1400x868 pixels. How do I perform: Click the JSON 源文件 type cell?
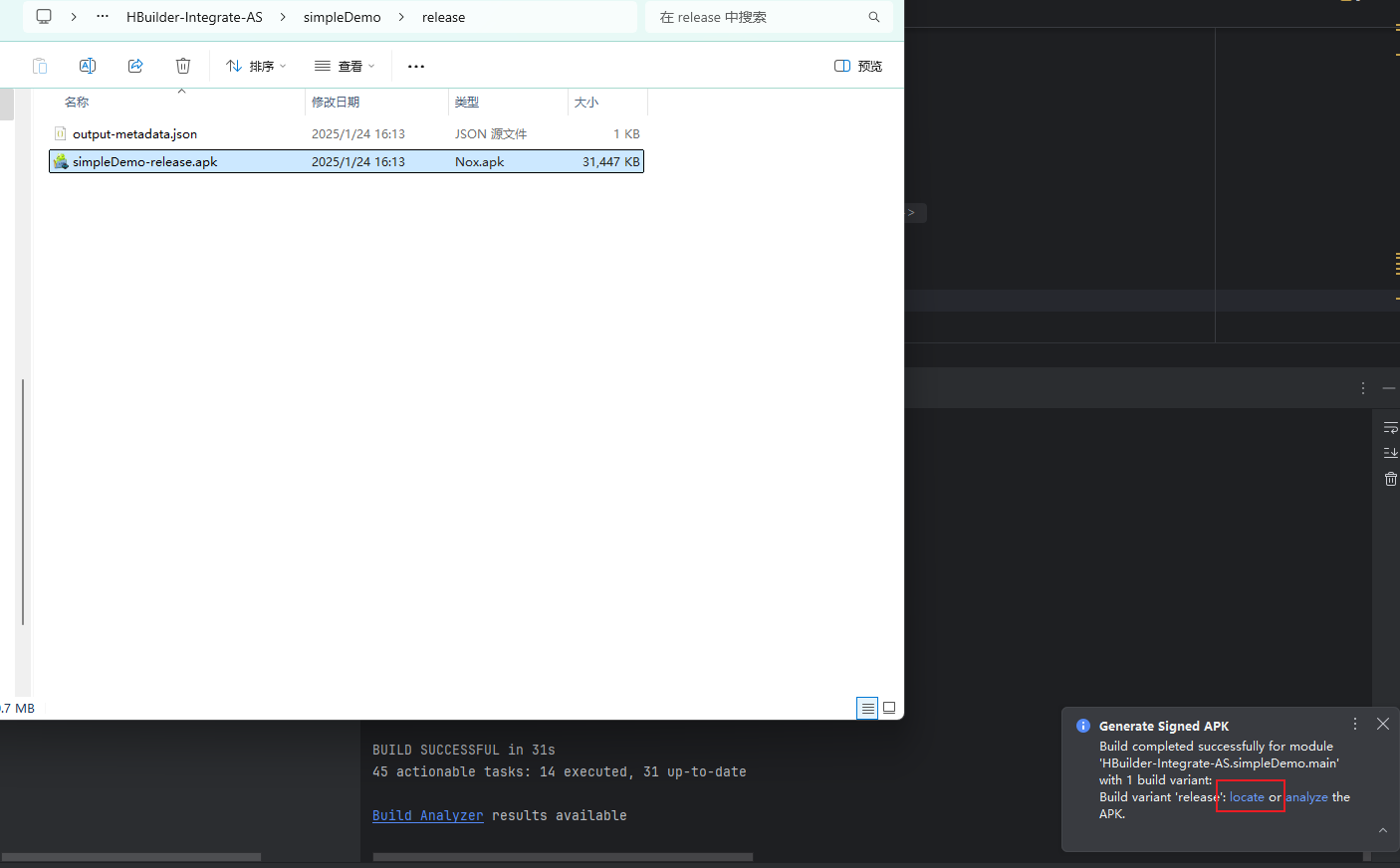click(x=491, y=133)
